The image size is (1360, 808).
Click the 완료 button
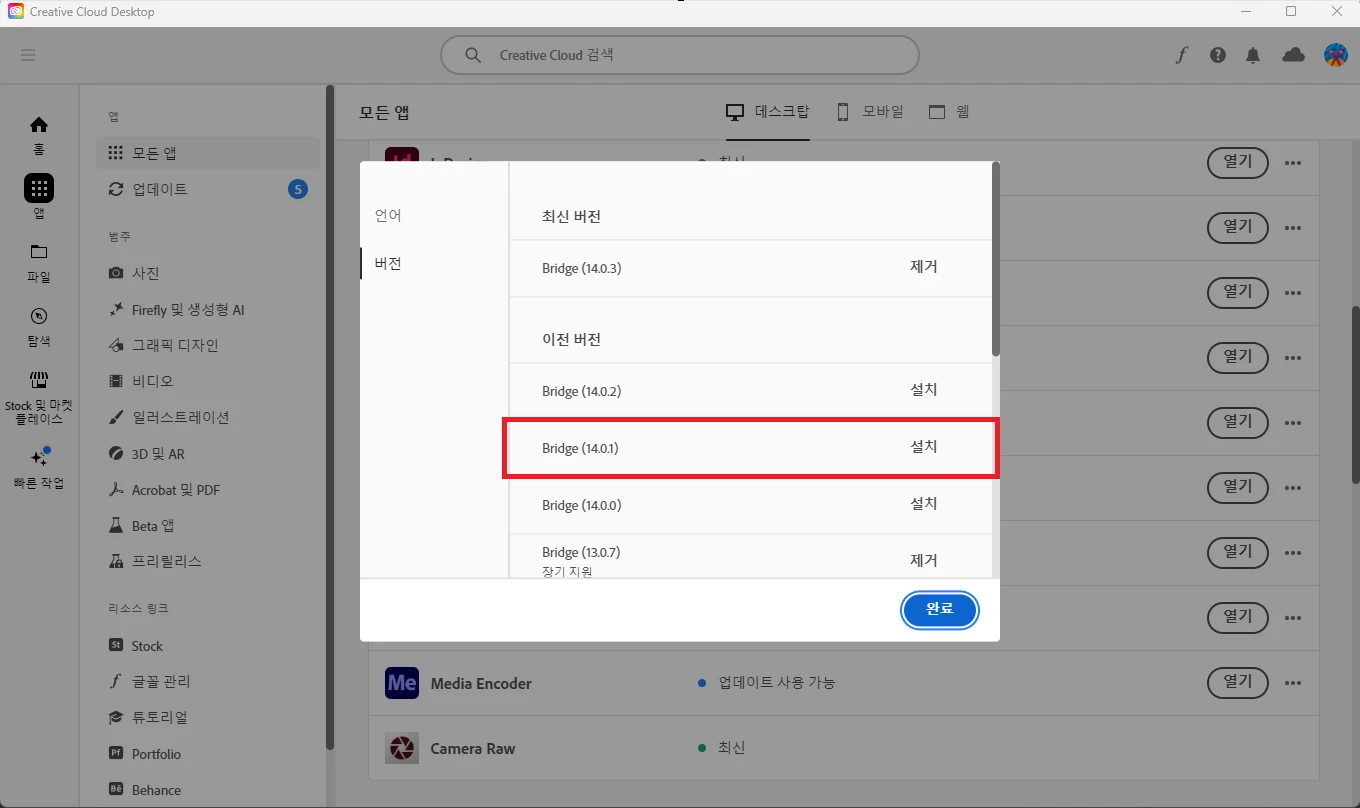[x=939, y=609]
